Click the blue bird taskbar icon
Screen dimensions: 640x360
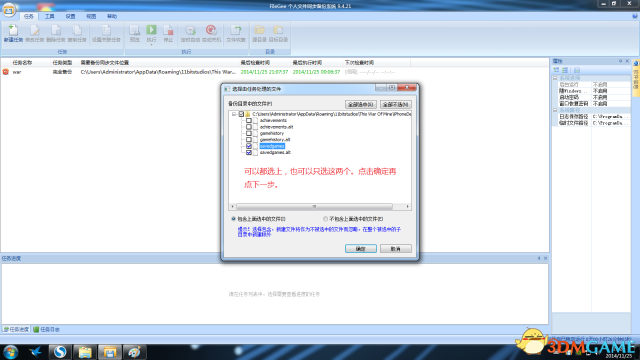[36, 352]
